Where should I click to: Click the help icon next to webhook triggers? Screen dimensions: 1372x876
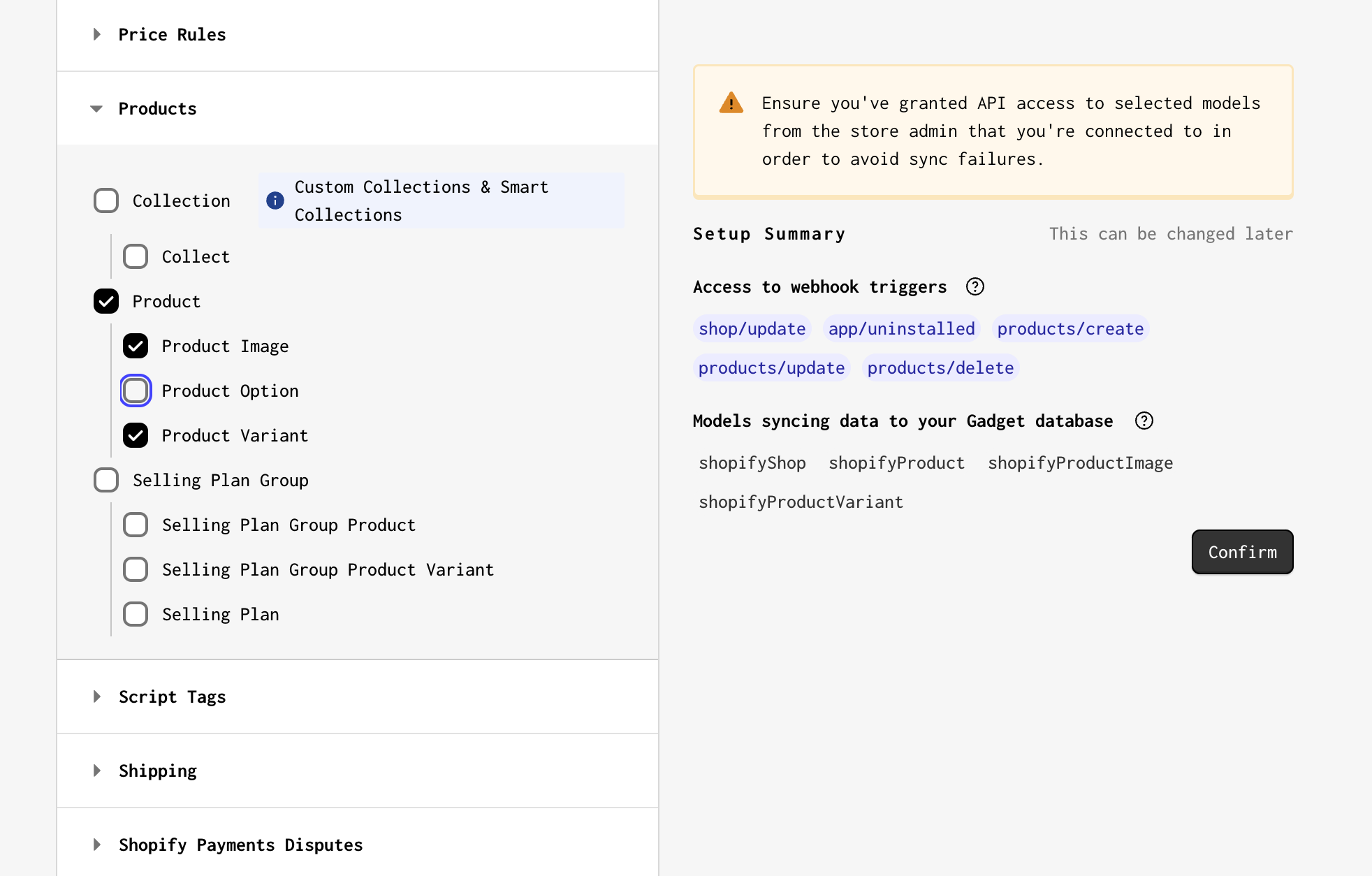tap(975, 286)
